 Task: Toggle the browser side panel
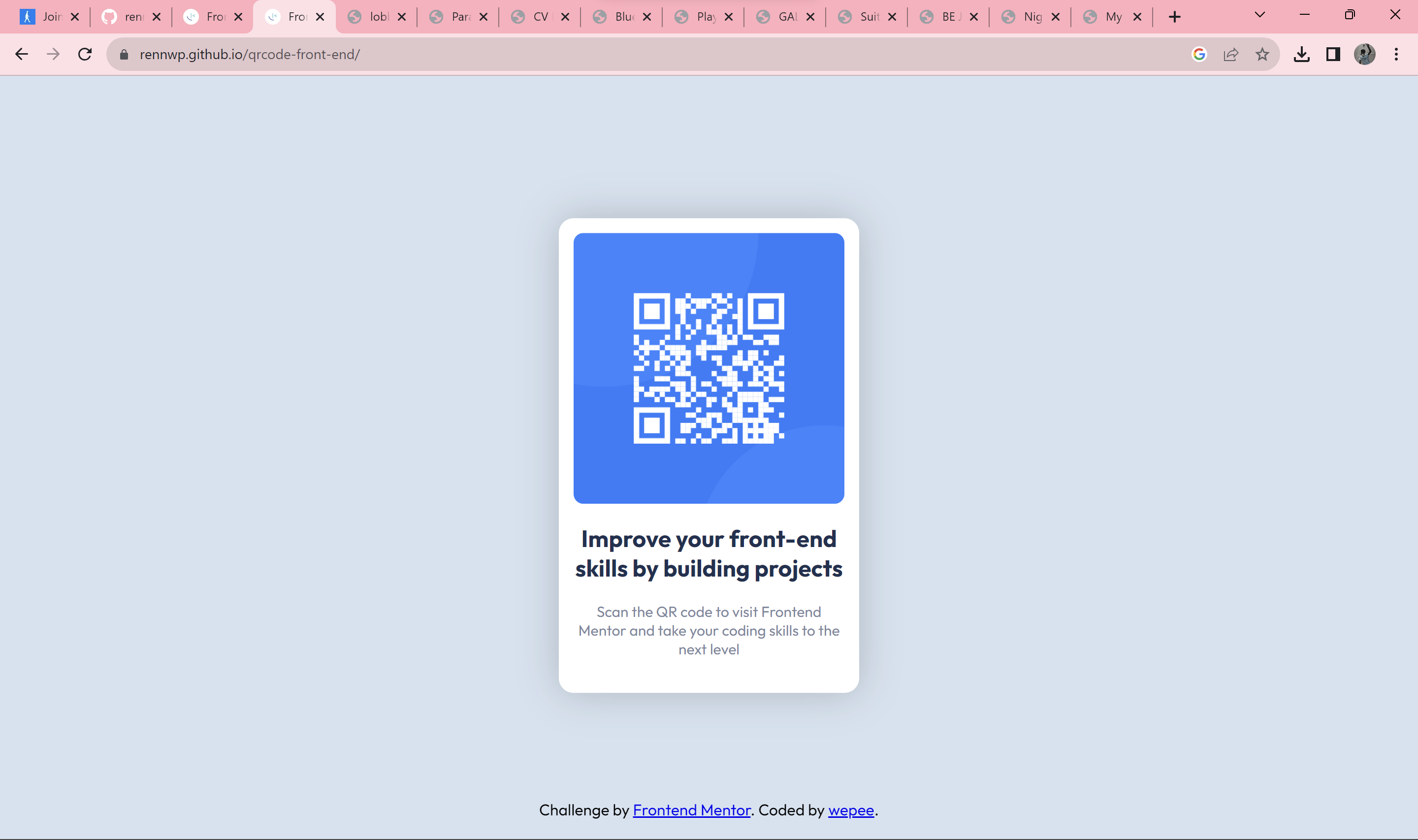(1333, 54)
